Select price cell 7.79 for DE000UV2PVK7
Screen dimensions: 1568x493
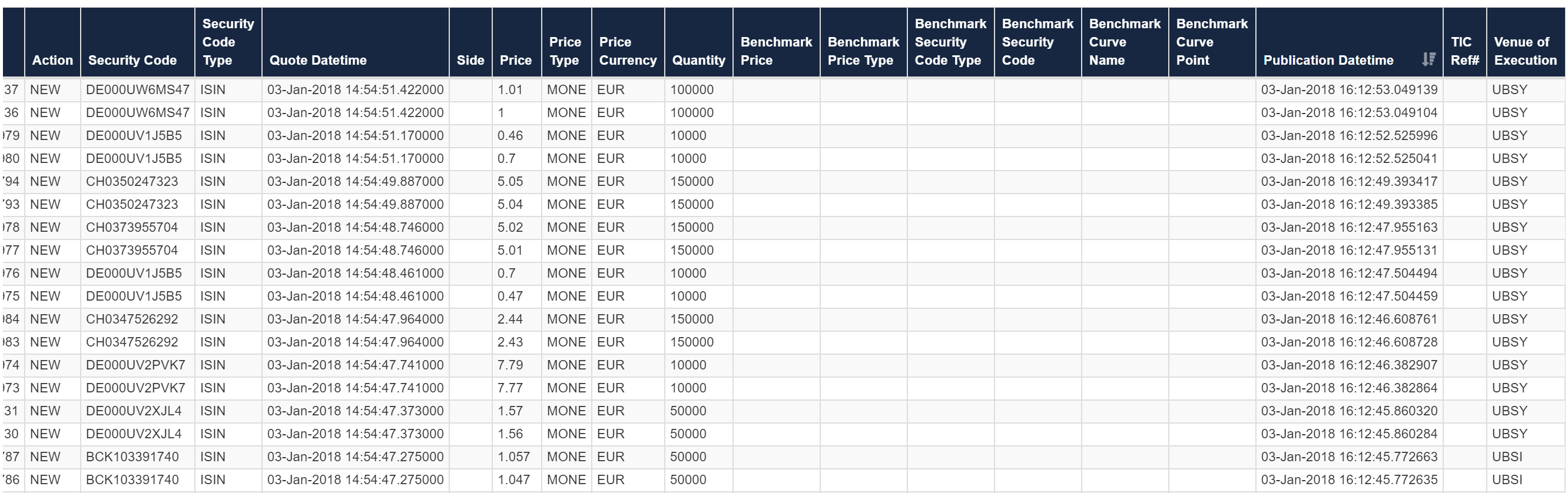(517, 365)
